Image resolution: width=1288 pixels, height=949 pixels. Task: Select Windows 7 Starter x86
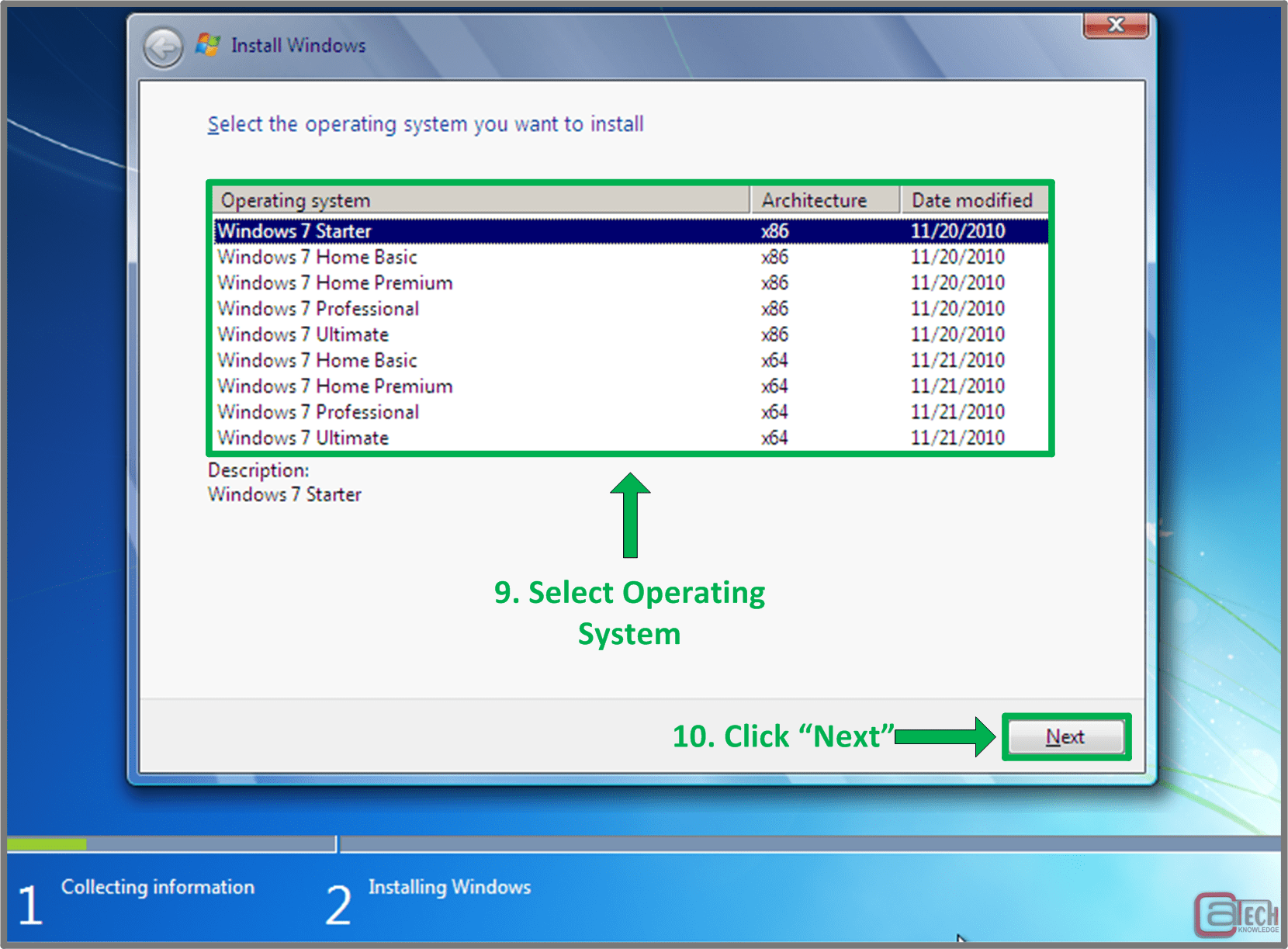631,231
